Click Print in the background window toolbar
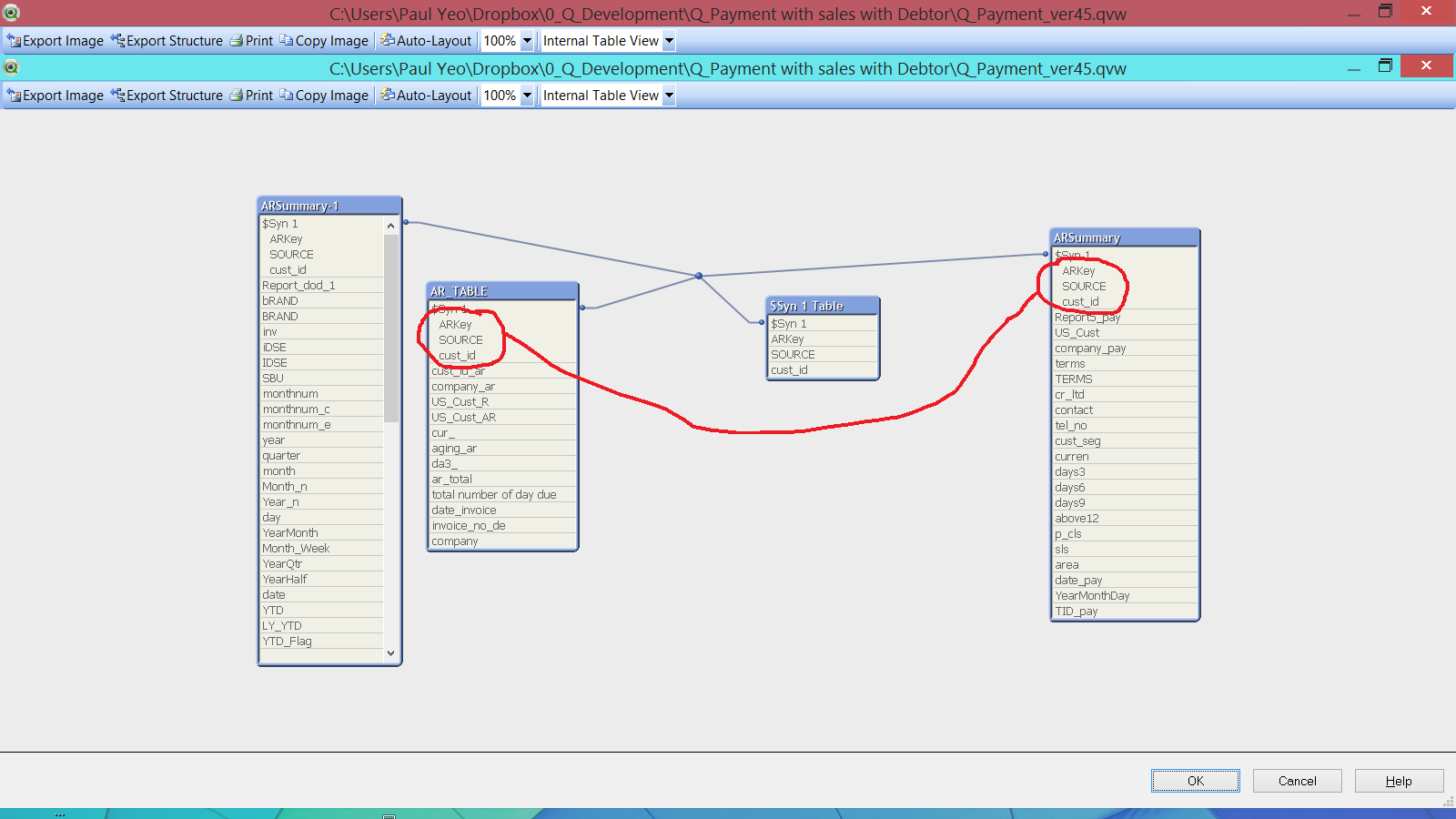The height and width of the screenshot is (819, 1456). (251, 41)
